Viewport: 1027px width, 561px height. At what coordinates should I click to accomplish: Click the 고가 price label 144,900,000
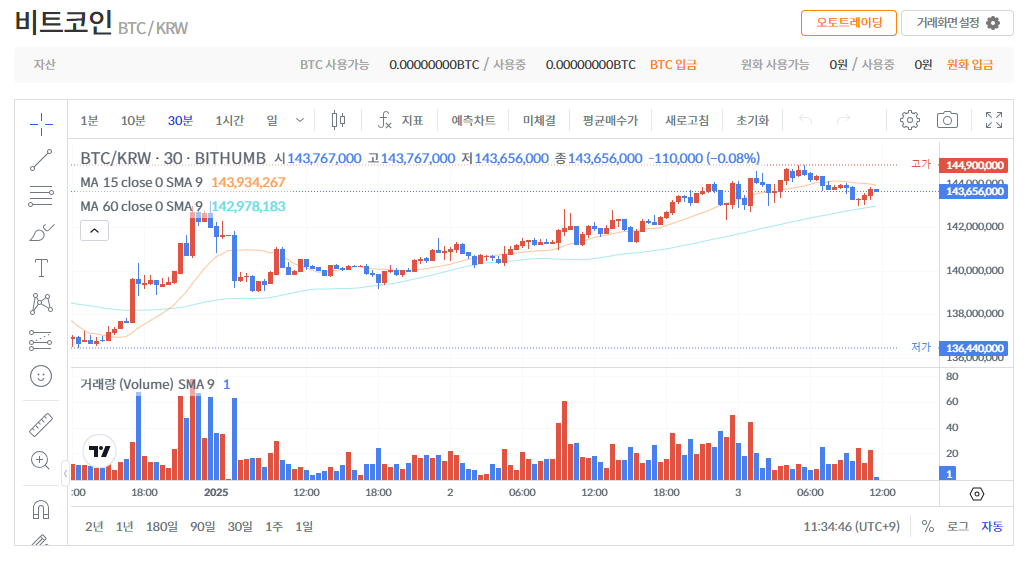975,165
